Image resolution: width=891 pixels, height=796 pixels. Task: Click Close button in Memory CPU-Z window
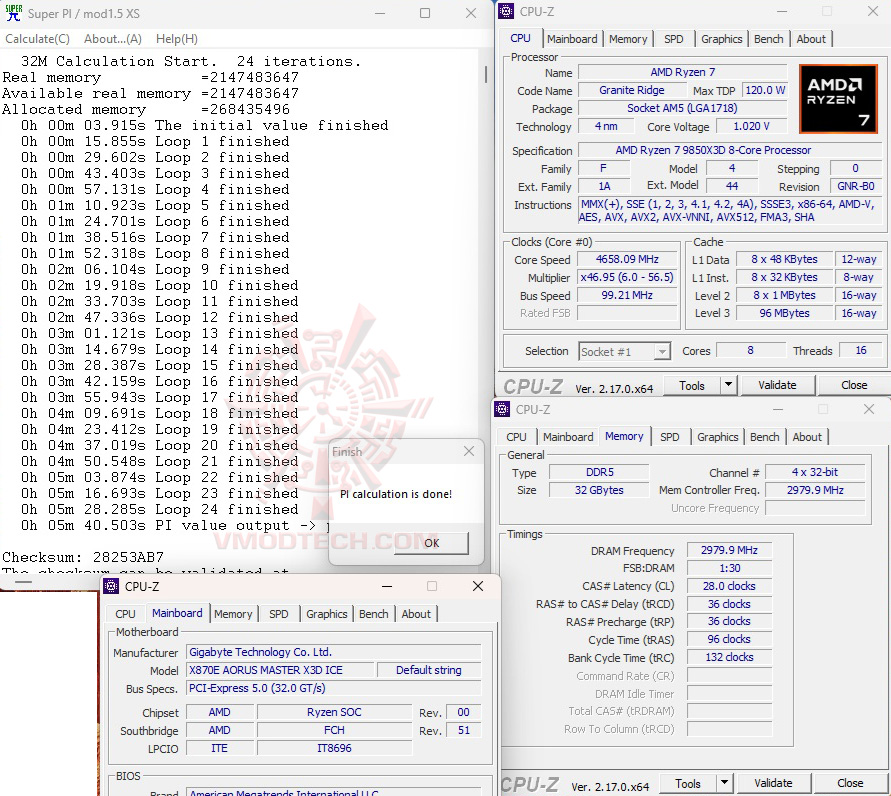tap(850, 783)
